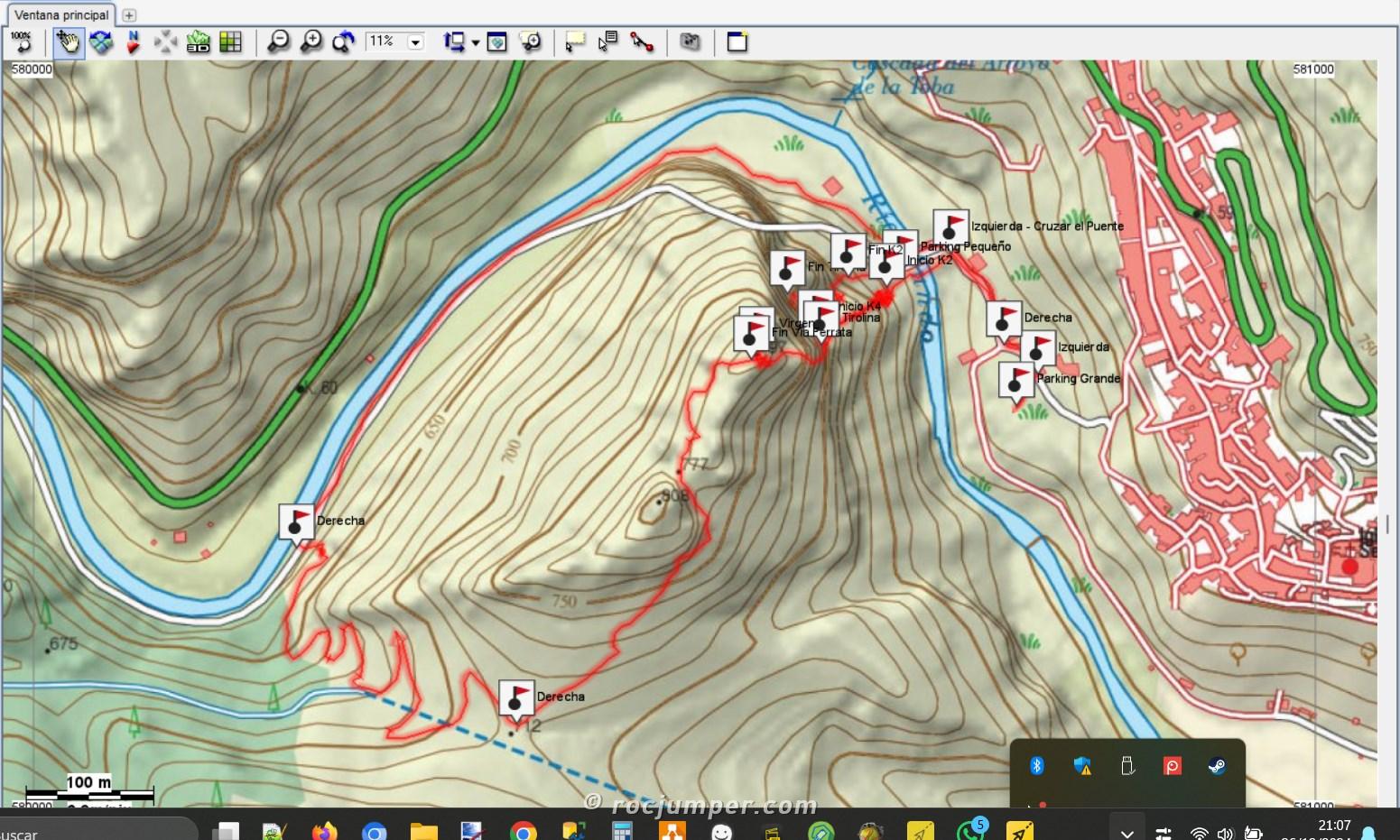Screen dimensions: 1400x840
Task: Switch to Ventana principal tab
Action: pos(61,14)
